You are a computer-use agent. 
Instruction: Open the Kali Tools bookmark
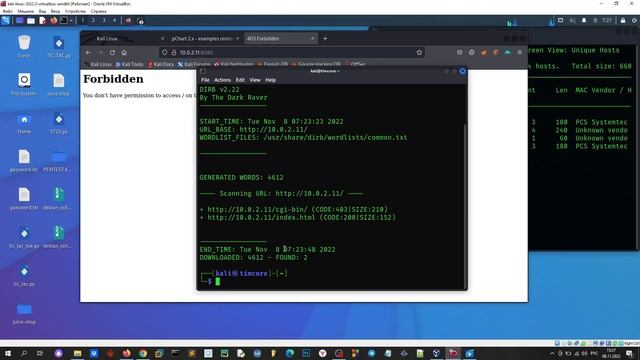[129, 64]
